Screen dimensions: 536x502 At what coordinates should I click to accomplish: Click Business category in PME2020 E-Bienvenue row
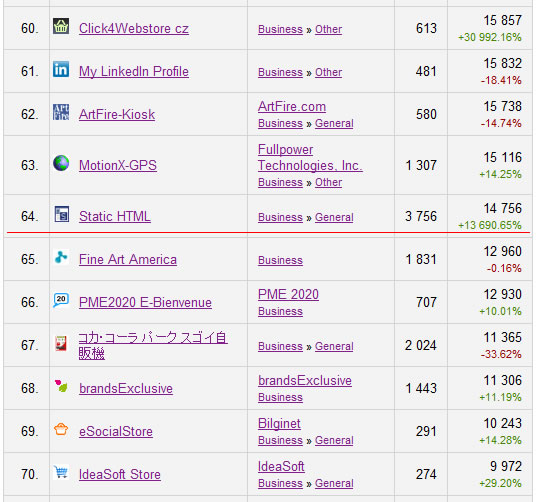tap(280, 312)
